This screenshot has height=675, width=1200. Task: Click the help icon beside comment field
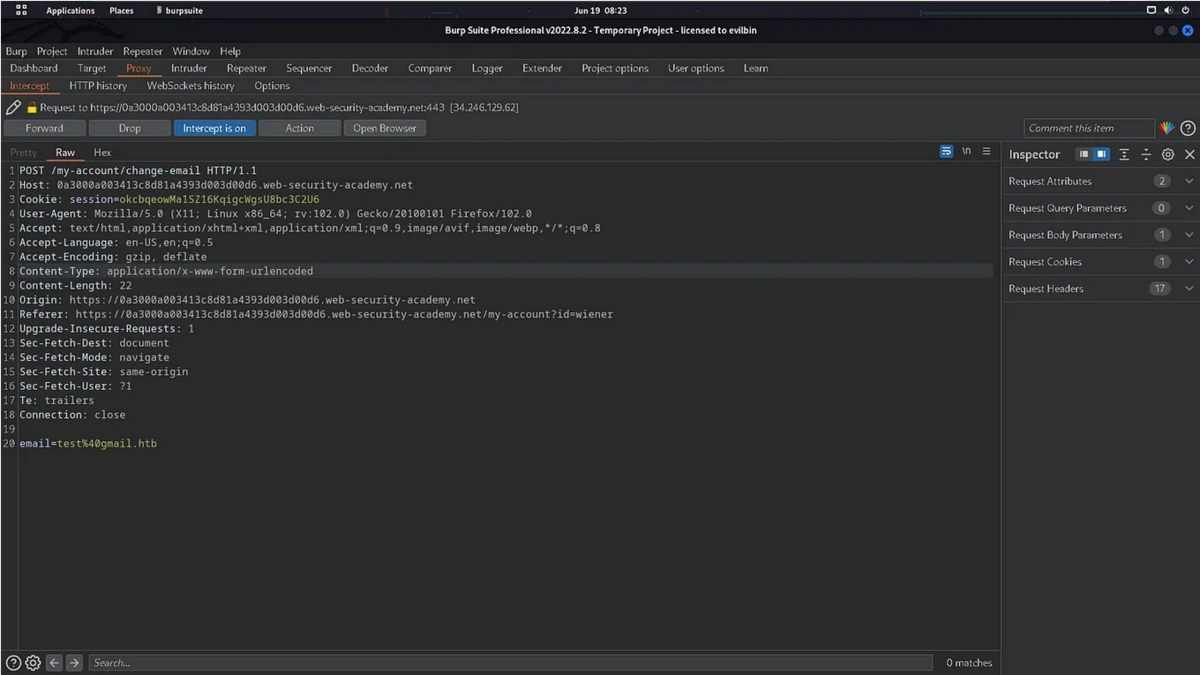(x=1188, y=128)
